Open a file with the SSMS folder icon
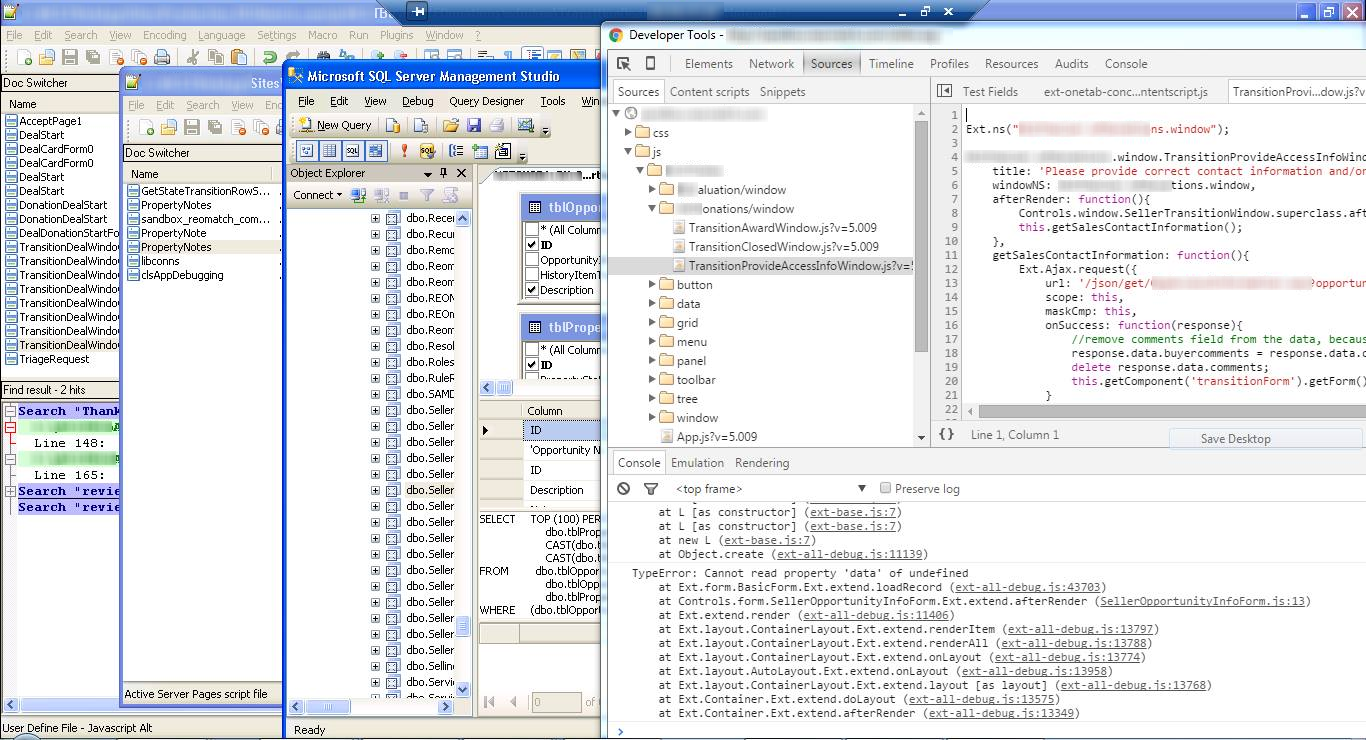 (451, 126)
